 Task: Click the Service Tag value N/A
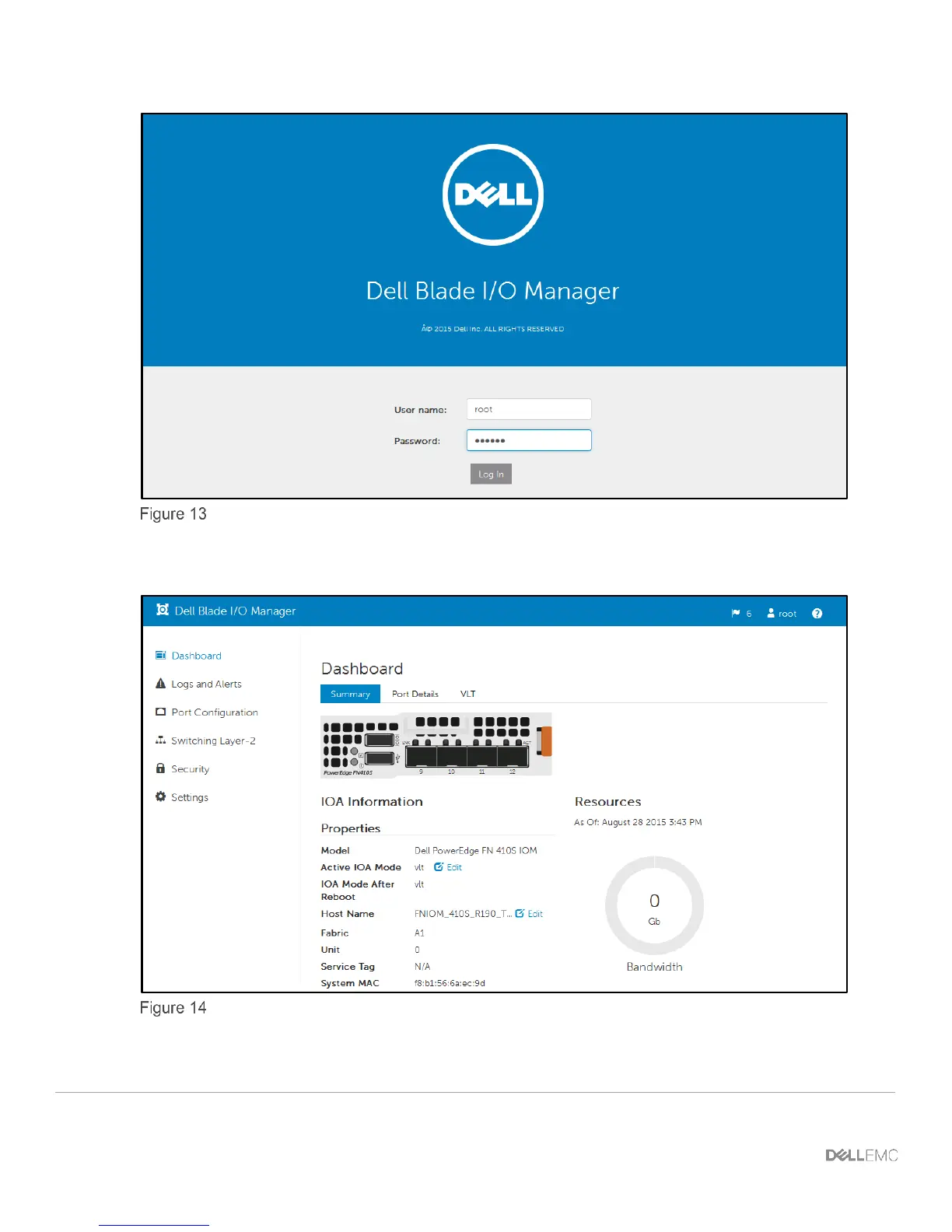click(422, 967)
